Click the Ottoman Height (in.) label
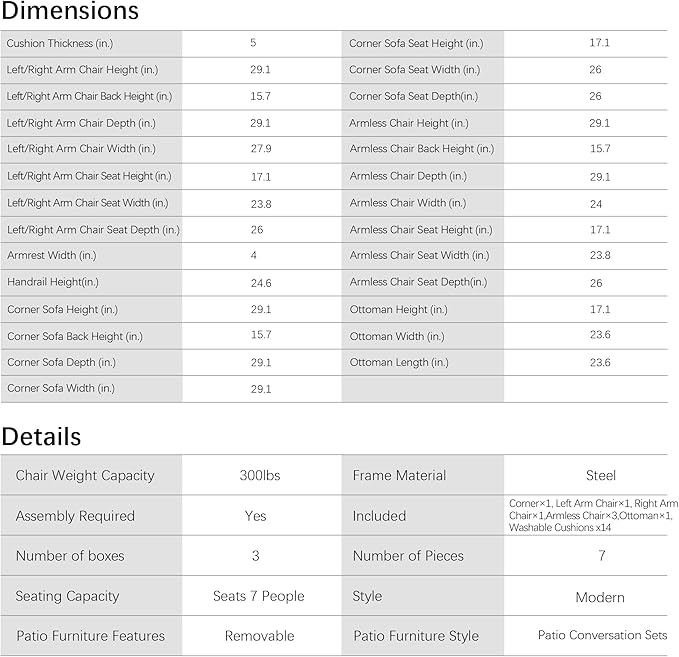Screen dimensions: 679x657 pyautogui.click(x=398, y=310)
